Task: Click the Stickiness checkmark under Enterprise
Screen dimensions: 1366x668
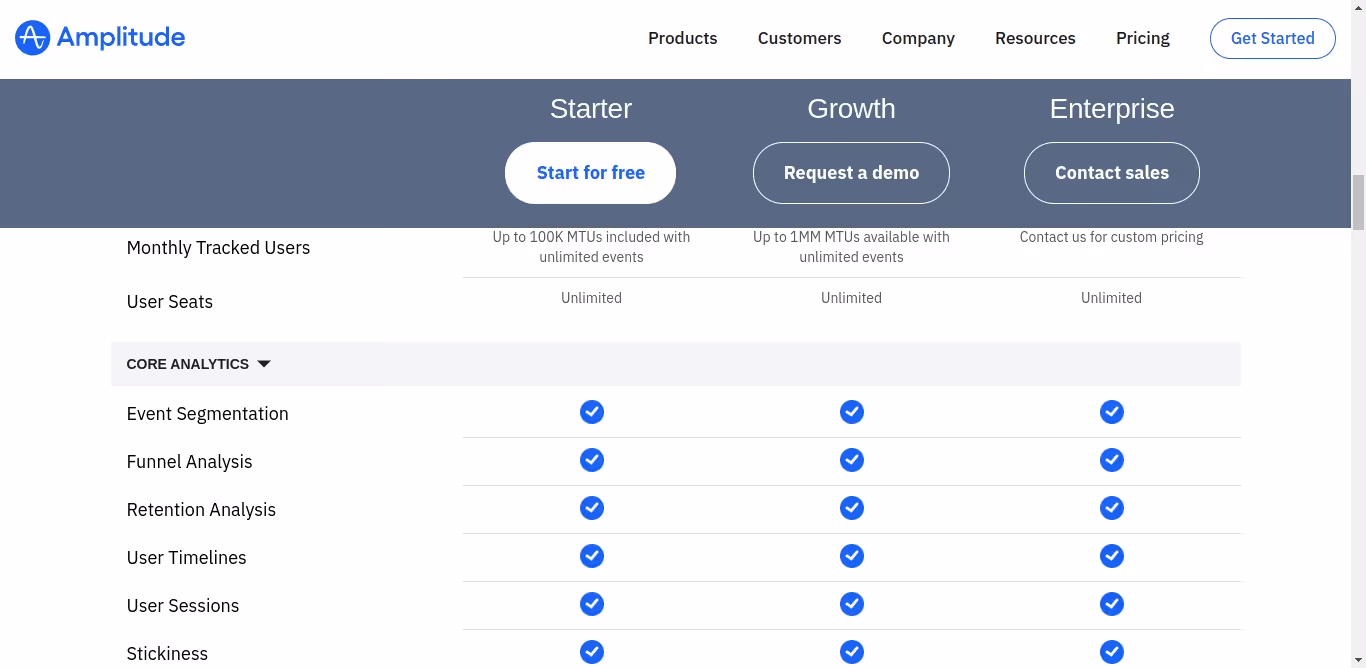Action: (x=1111, y=651)
